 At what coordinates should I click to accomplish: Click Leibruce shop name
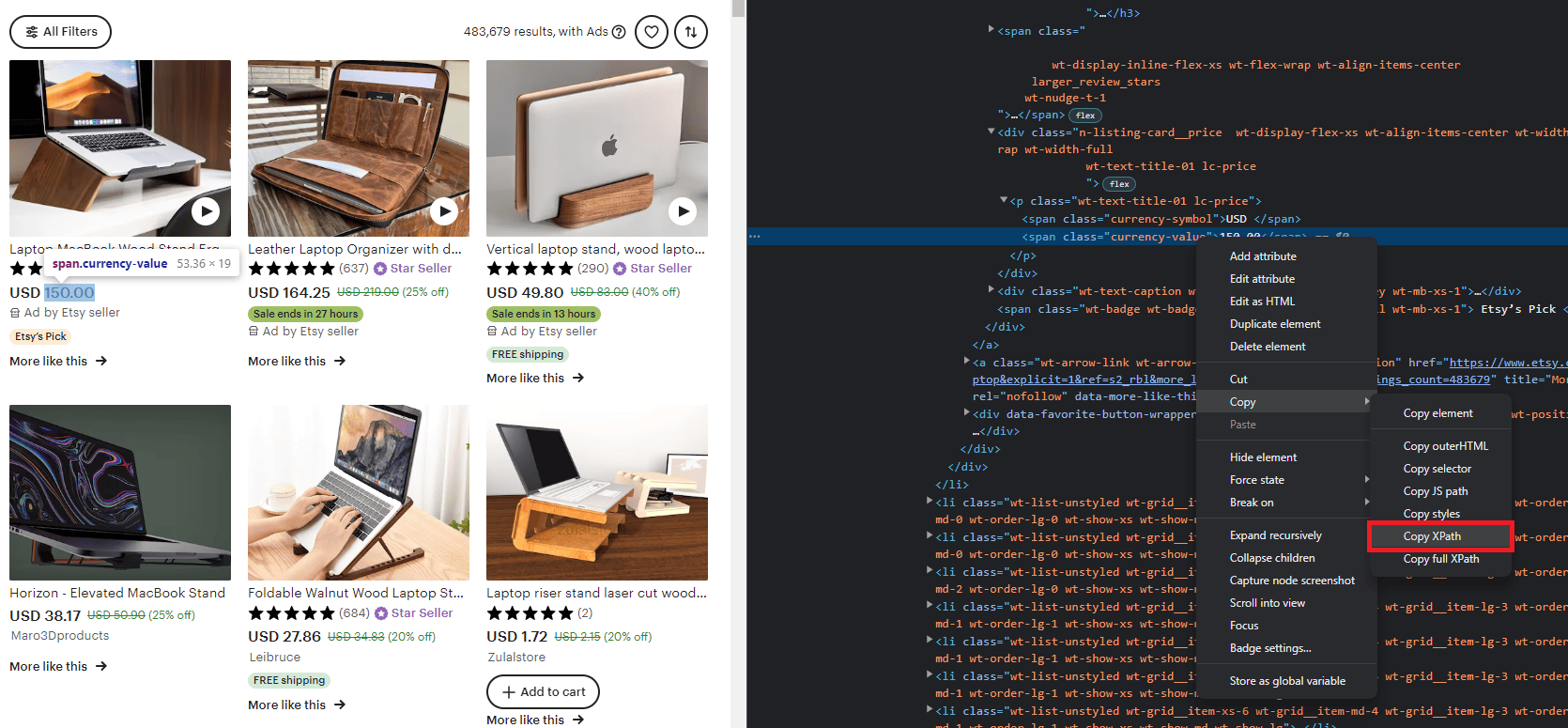click(x=275, y=658)
